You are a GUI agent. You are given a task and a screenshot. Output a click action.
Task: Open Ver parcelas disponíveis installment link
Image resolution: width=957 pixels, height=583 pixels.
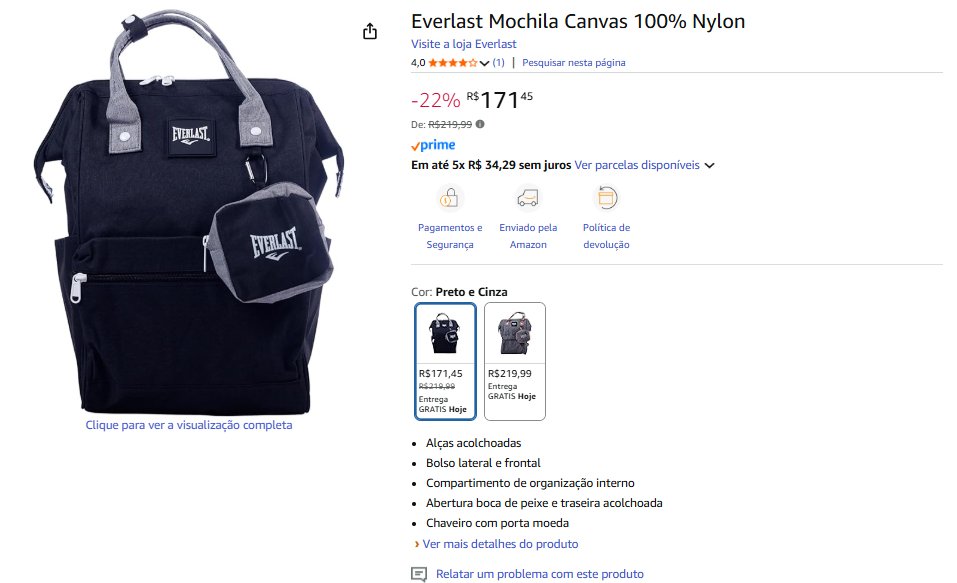pyautogui.click(x=637, y=165)
